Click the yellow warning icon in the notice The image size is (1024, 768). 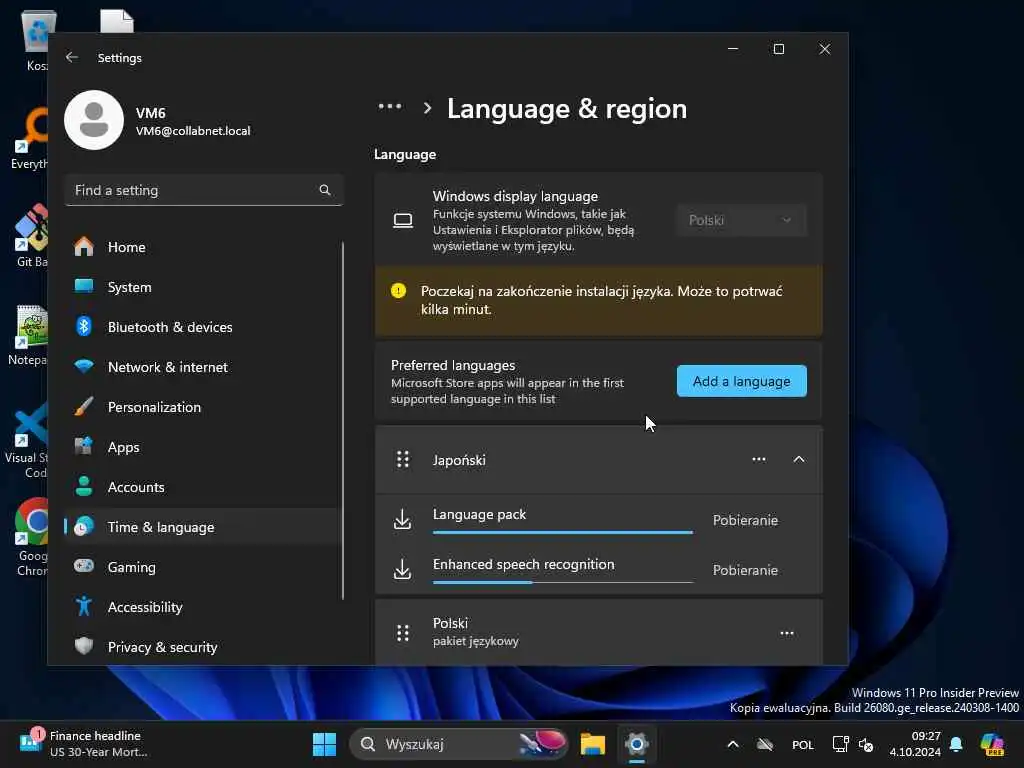coord(398,291)
